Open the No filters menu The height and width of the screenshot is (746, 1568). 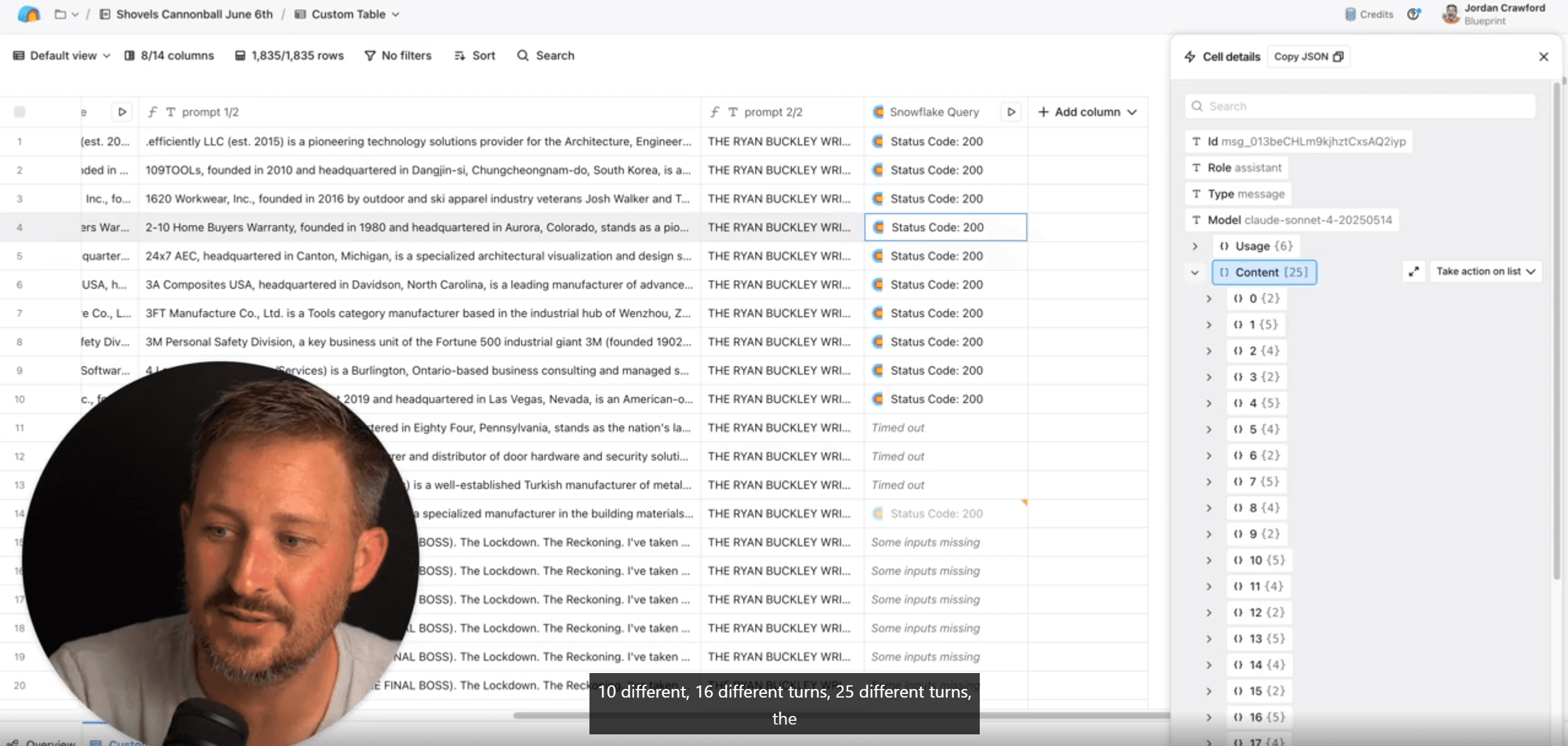tap(398, 56)
